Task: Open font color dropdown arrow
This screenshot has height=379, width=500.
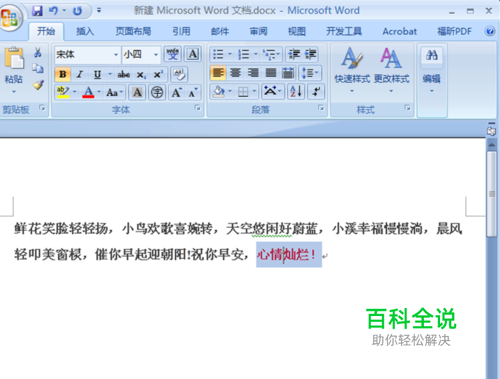Action: pos(99,92)
